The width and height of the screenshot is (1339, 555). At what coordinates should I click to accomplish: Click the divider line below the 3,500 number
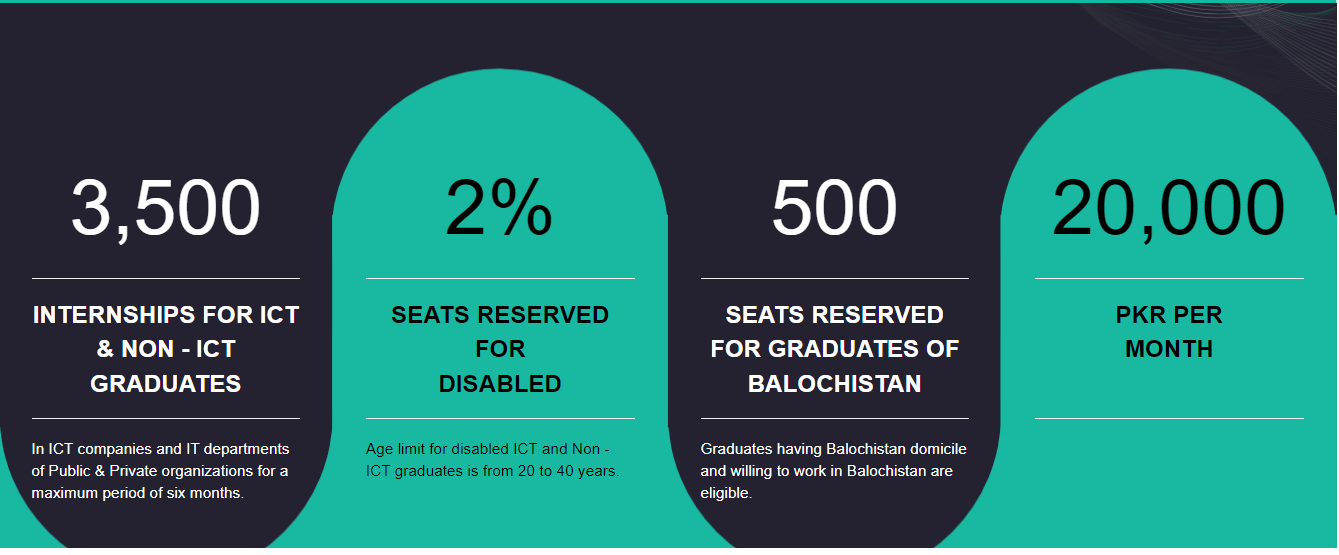(x=166, y=278)
